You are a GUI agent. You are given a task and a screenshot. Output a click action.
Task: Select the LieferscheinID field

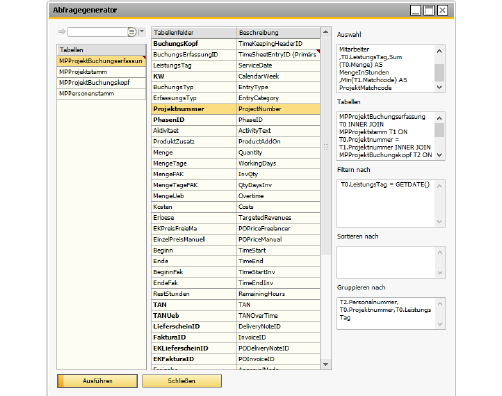pos(194,327)
